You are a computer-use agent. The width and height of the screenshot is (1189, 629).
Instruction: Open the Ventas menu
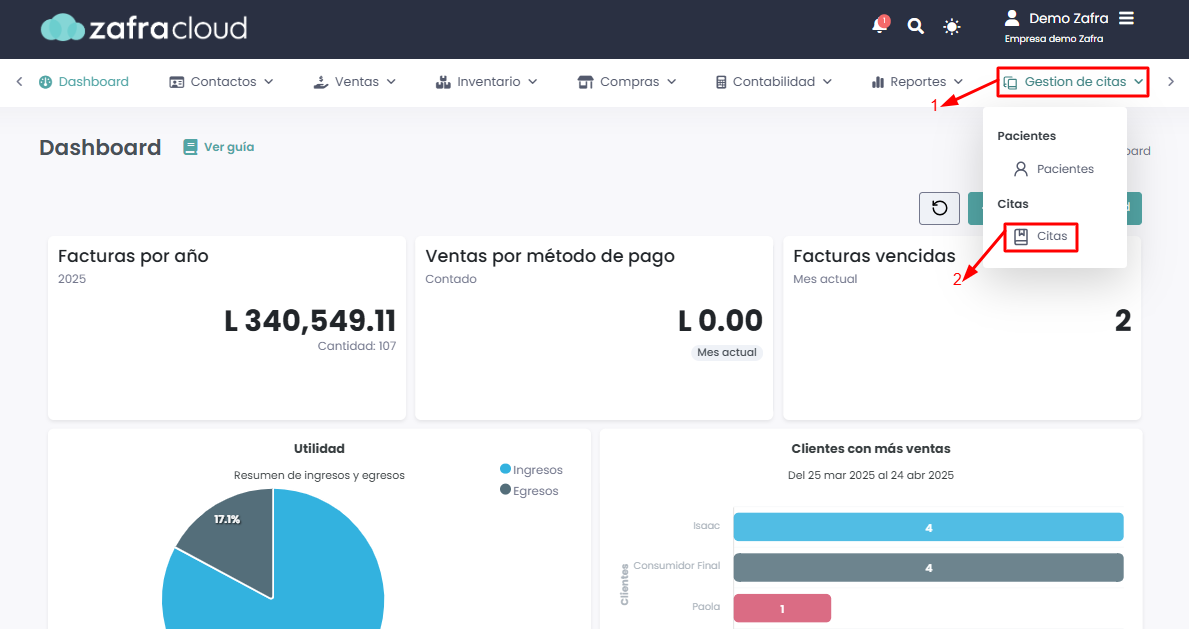(354, 82)
